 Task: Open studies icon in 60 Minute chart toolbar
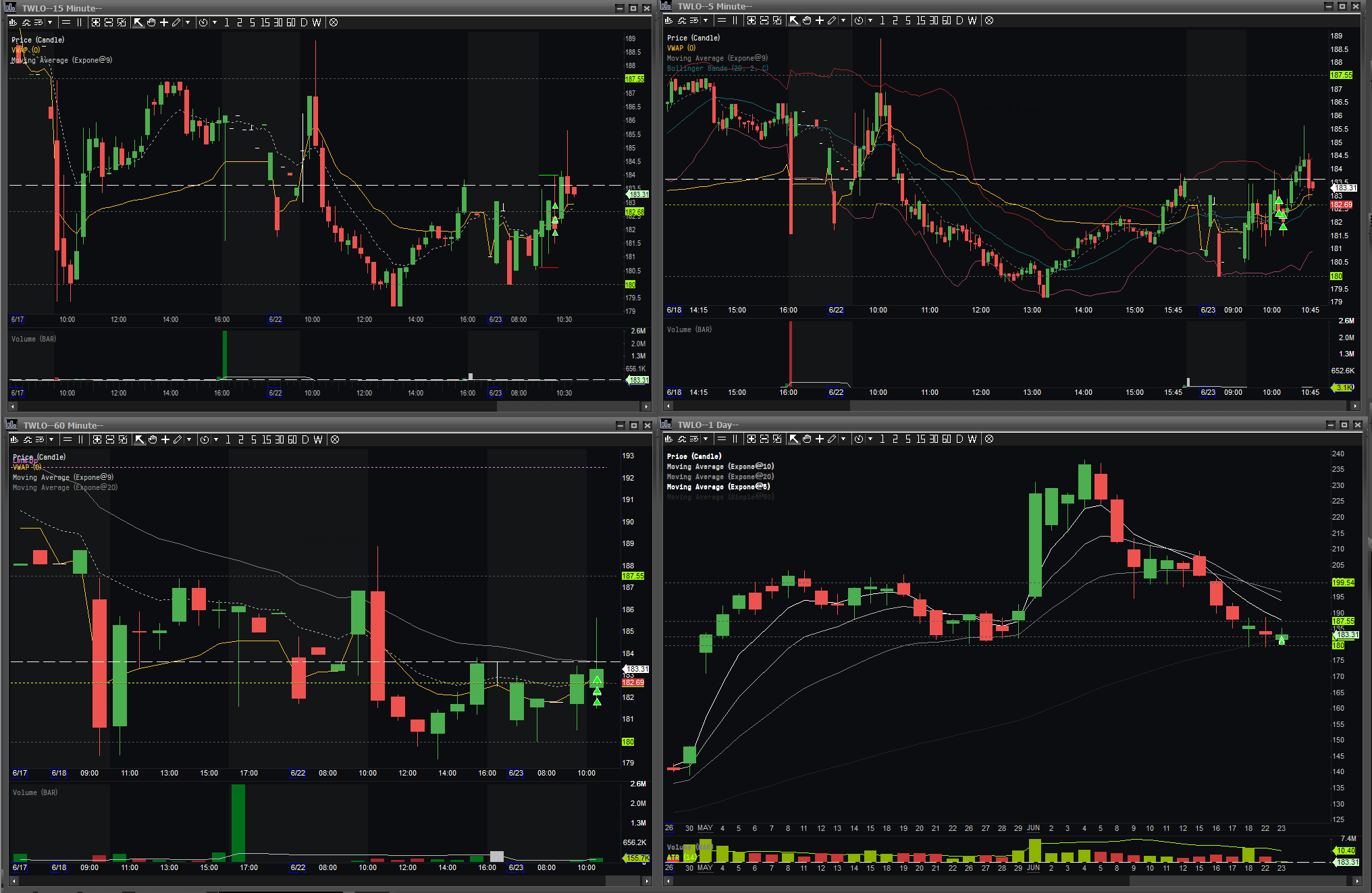pyautogui.click(x=28, y=439)
